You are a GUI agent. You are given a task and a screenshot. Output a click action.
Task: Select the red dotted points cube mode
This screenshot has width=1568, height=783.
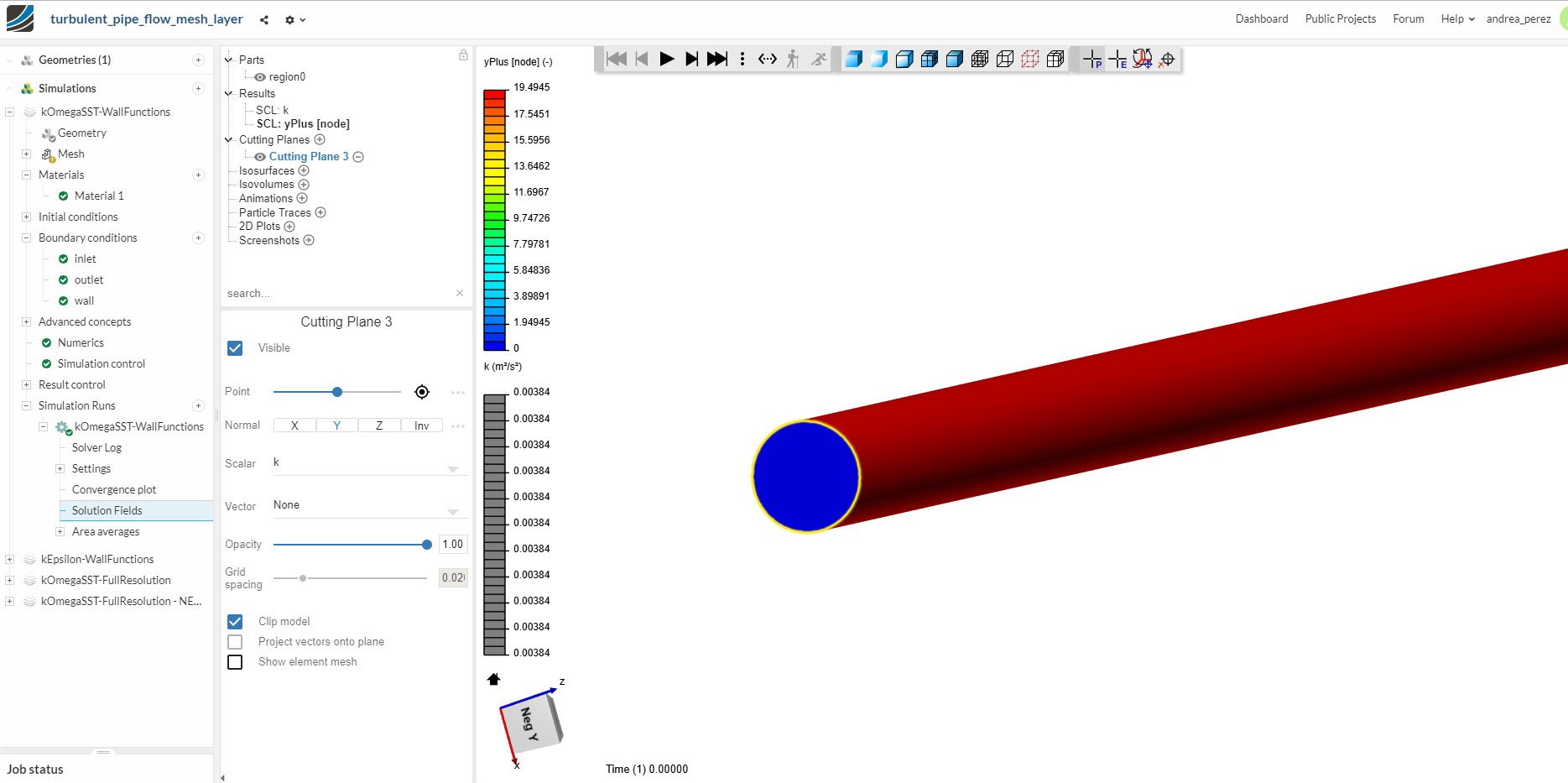(1030, 59)
